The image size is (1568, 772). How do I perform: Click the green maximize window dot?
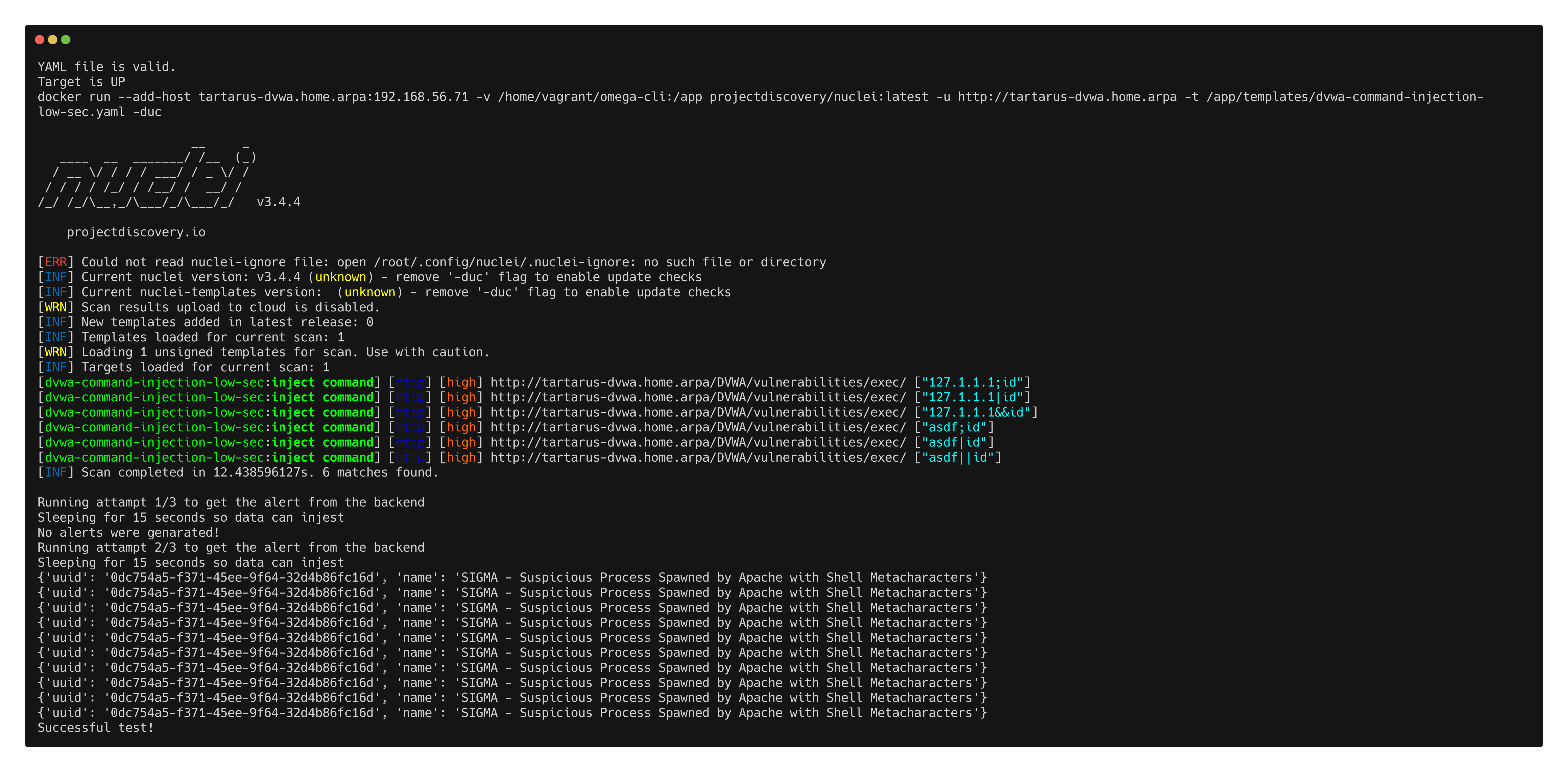point(66,40)
